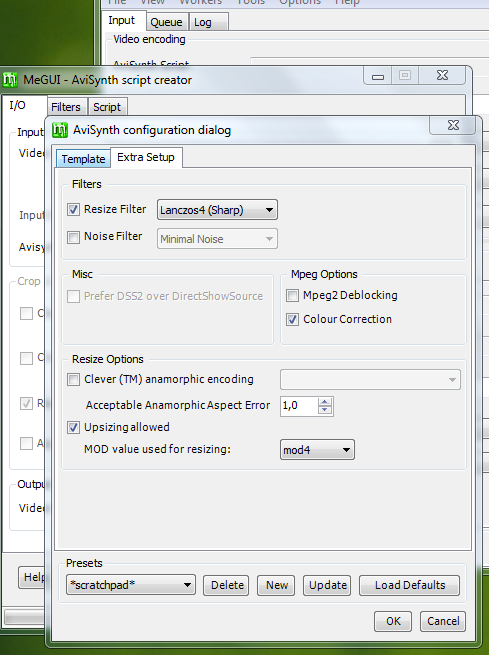This screenshot has height=655, width=489.
Task: Click the New preset button
Action: coord(276,585)
